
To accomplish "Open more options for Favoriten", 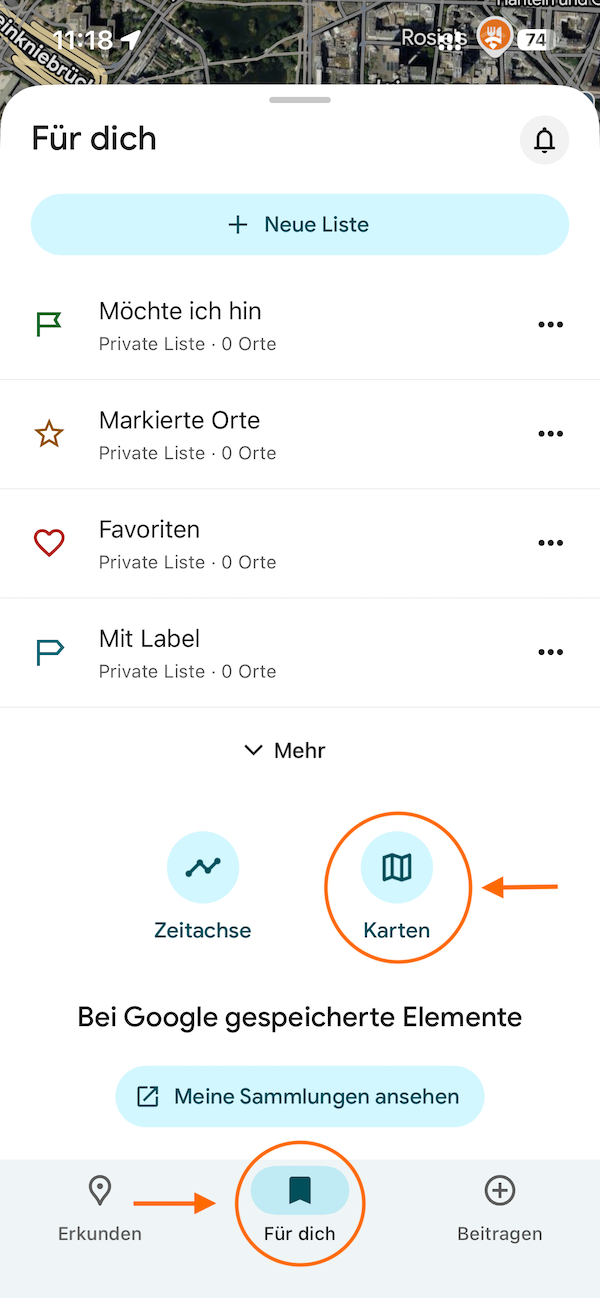I will [x=550, y=543].
